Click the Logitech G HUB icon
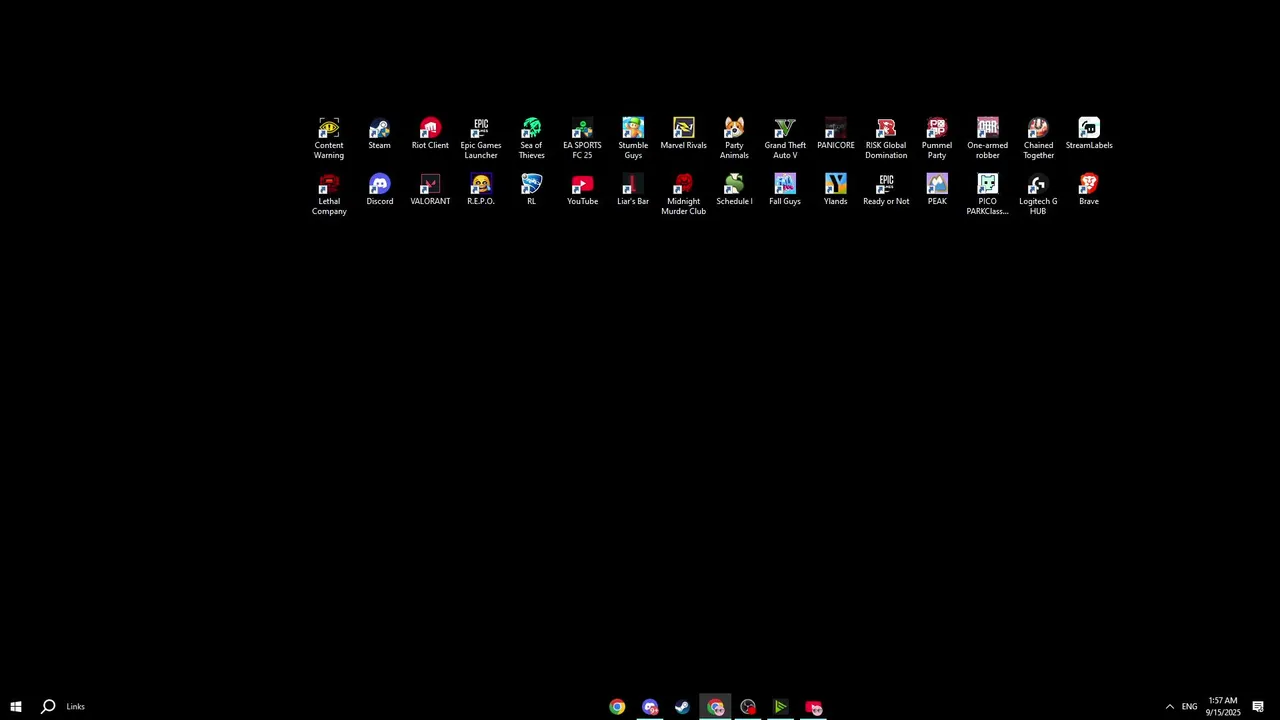Screen dimensions: 1280x720 point(1038,194)
